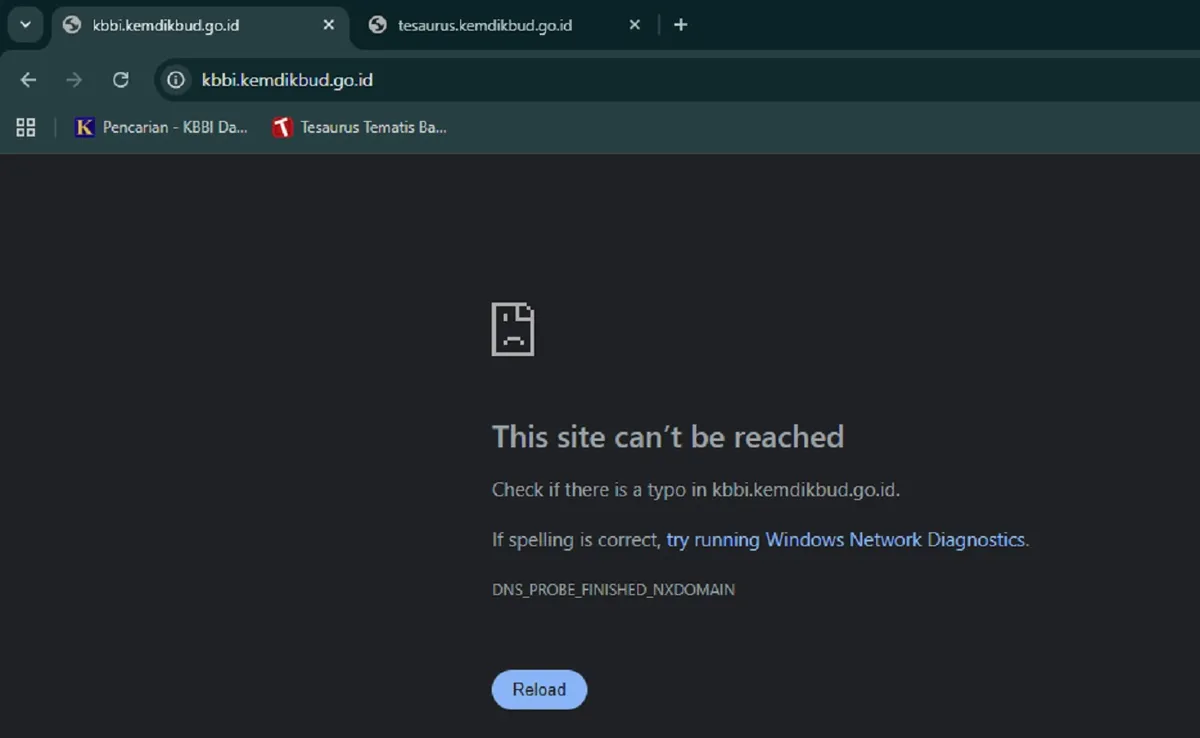The height and width of the screenshot is (738, 1200).
Task: Click the browser back arrow
Action: tap(27, 79)
